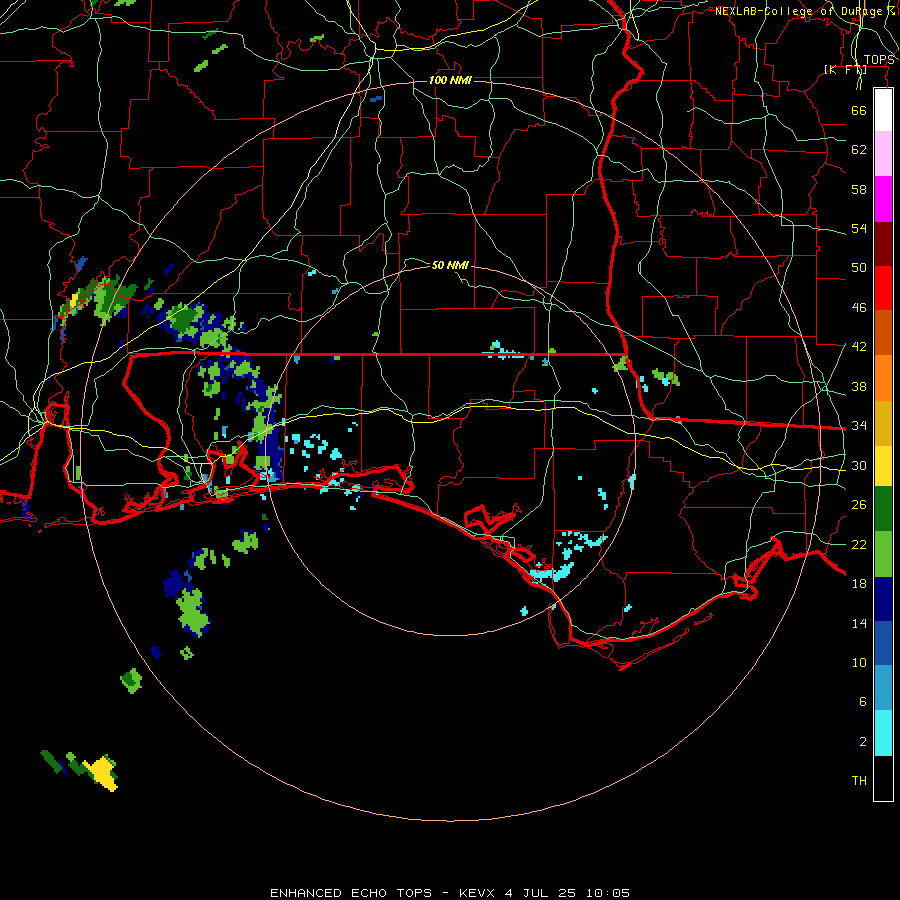Viewport: 900px width, 900px height.
Task: Click the navy blue legend swatch
Action: pos(883,599)
